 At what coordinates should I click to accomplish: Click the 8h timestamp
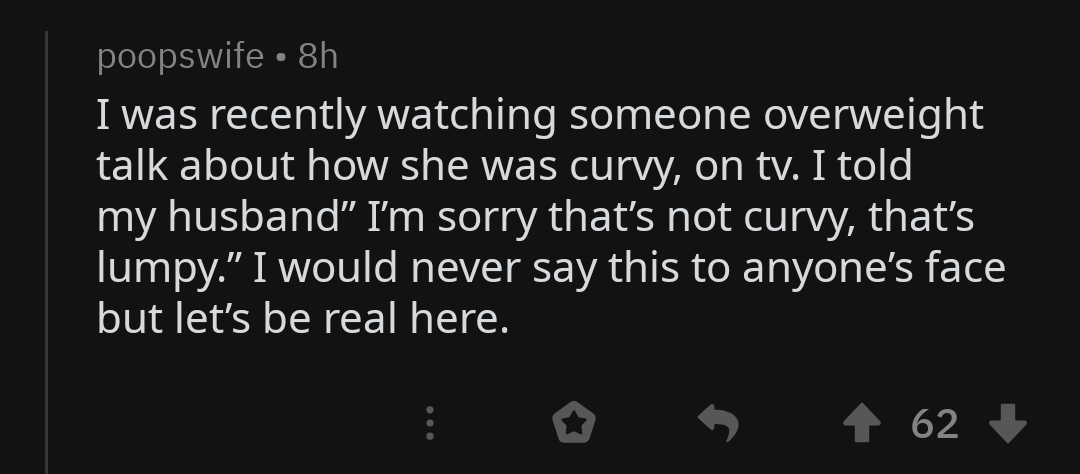(318, 57)
